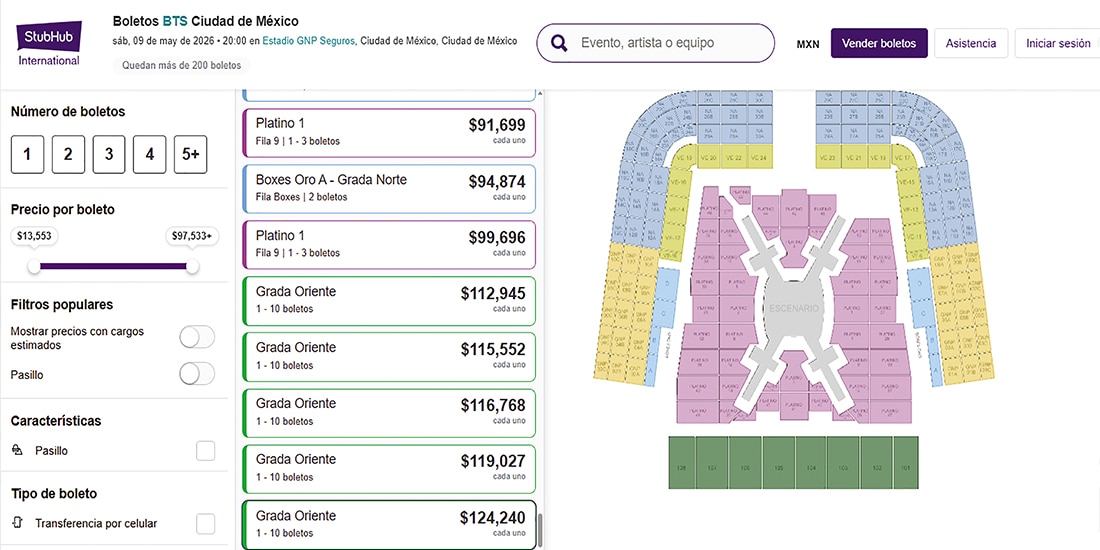Click the Vender boletos button
1100x550 pixels.
pyautogui.click(x=879, y=43)
